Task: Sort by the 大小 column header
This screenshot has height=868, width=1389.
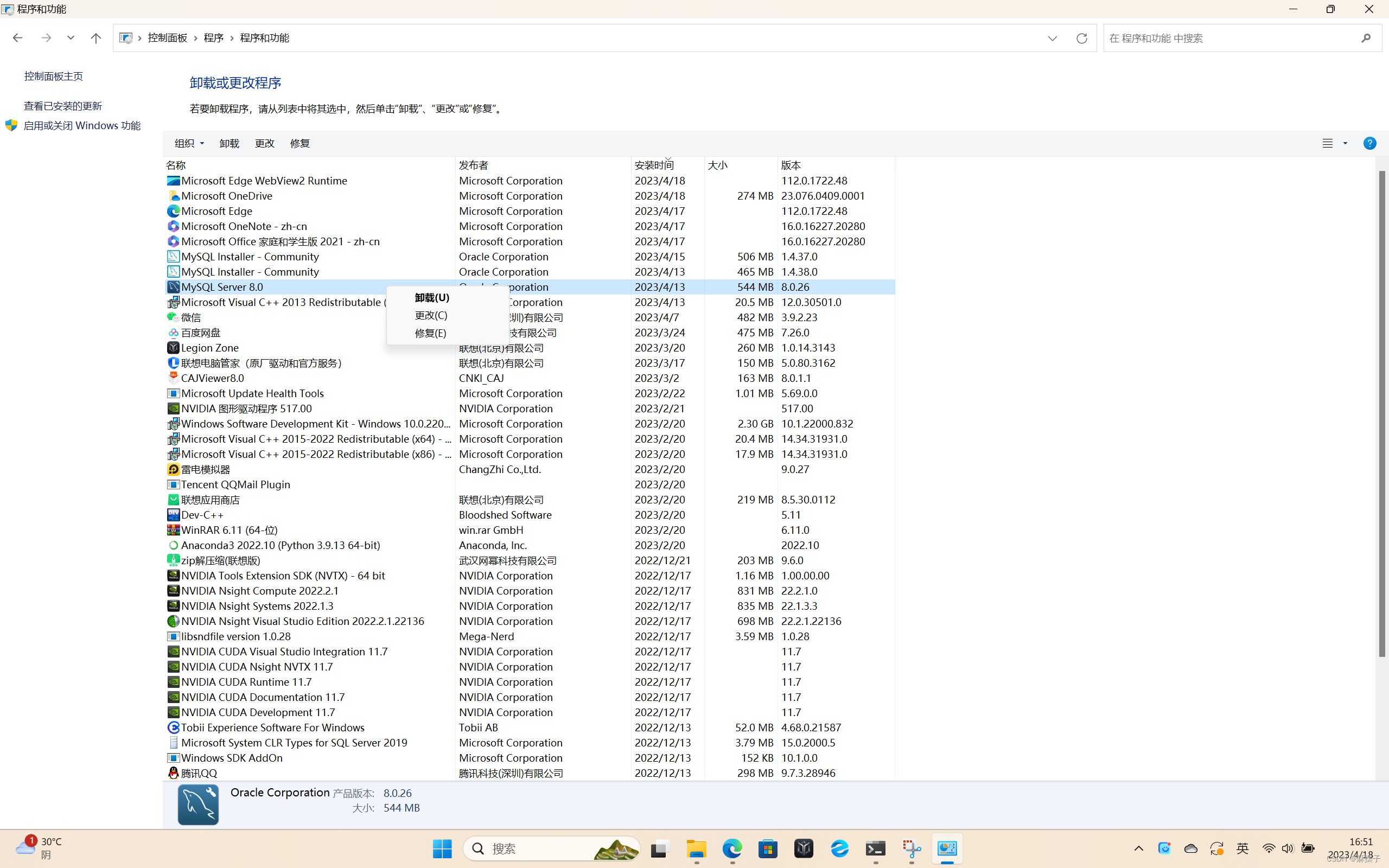Action: (x=741, y=165)
